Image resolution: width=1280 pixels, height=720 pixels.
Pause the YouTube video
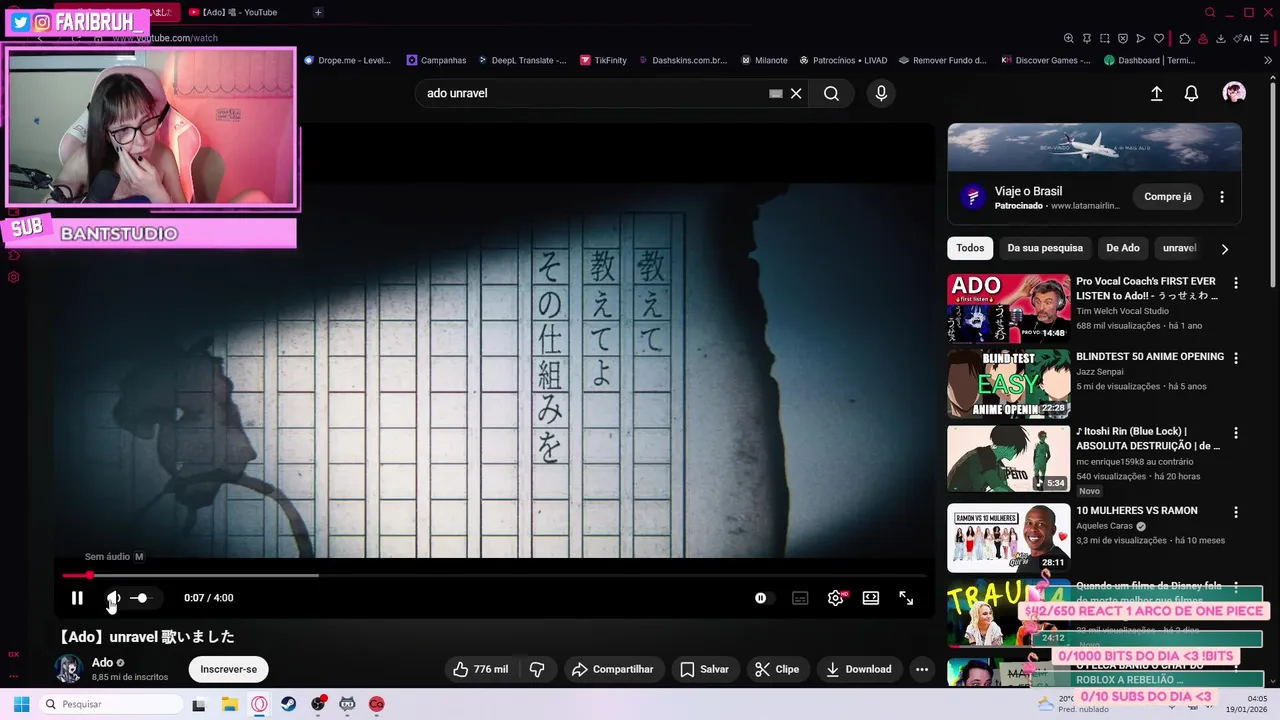77,598
